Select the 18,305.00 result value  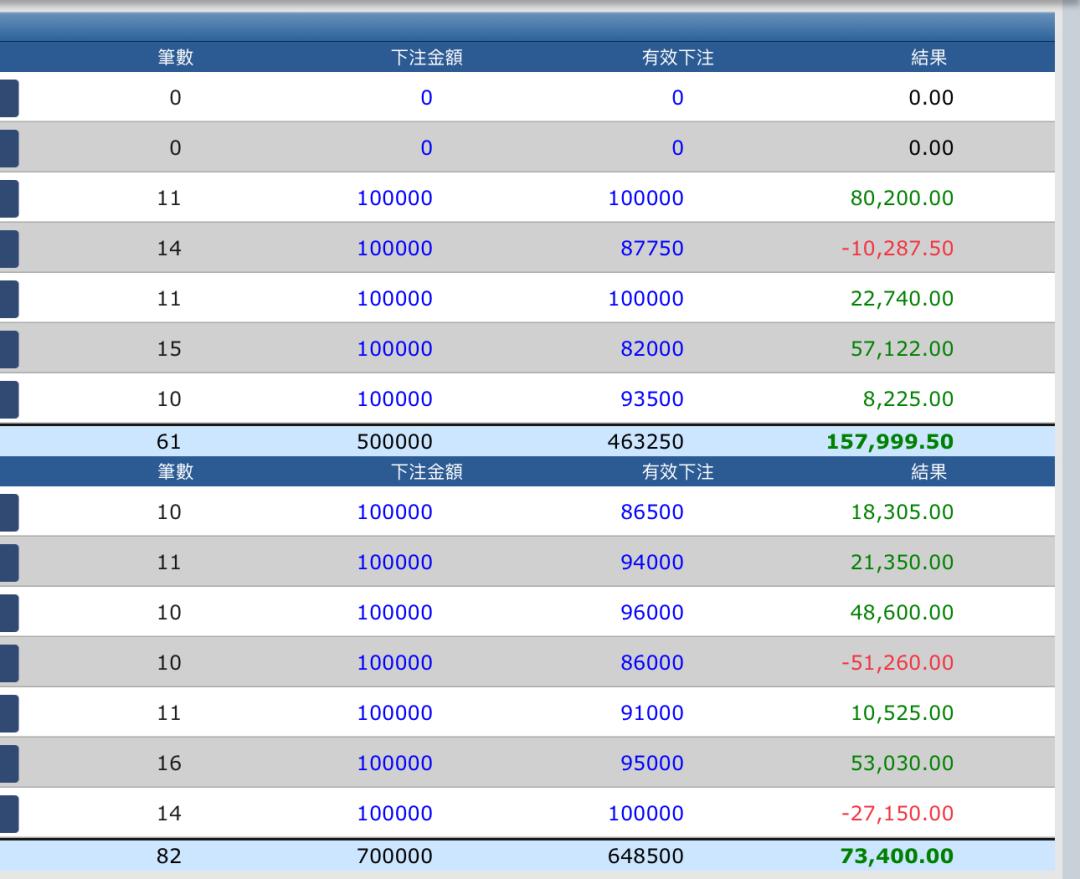point(902,512)
